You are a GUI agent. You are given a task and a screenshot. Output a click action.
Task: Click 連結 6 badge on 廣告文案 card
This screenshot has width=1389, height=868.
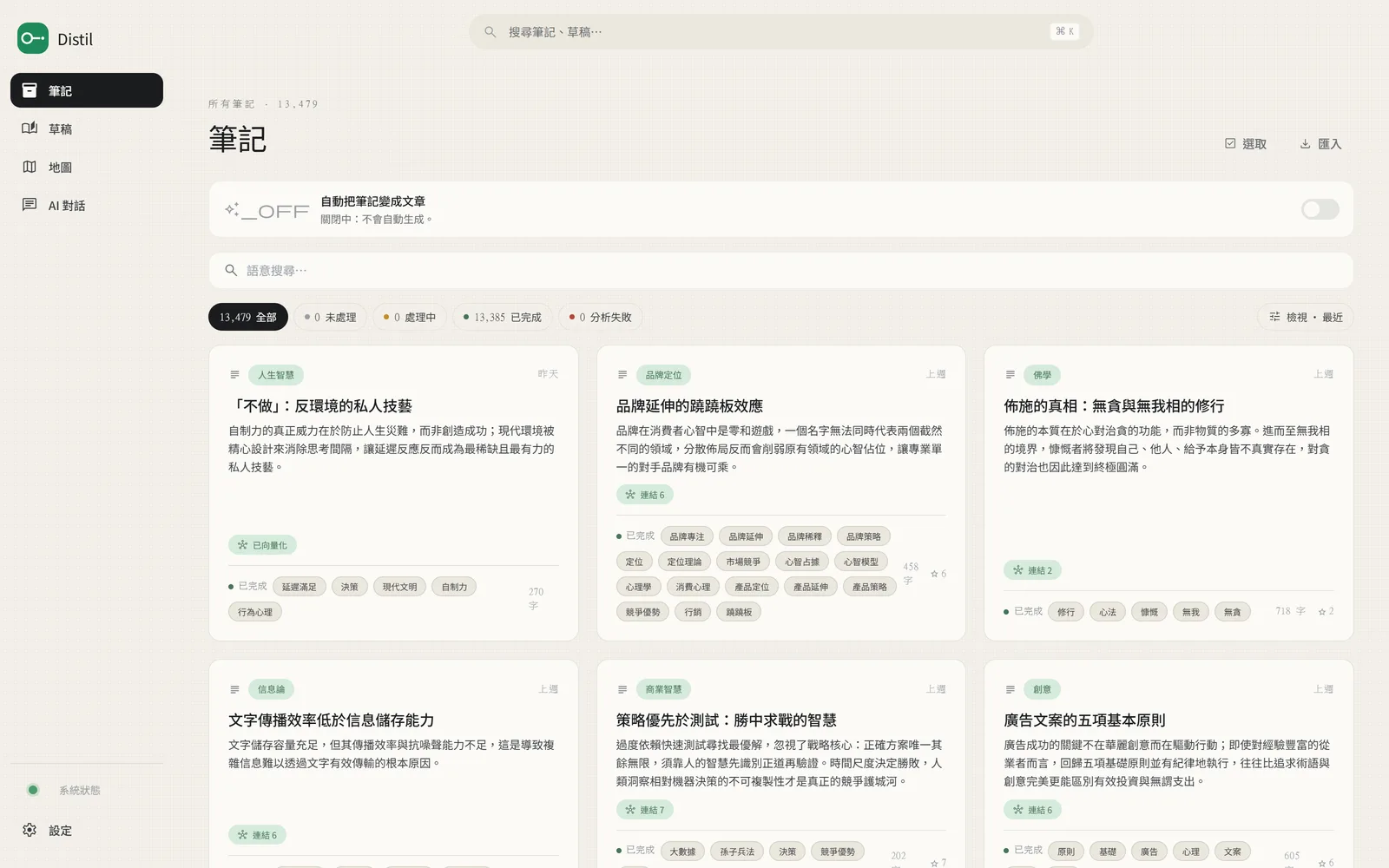coord(1033,810)
